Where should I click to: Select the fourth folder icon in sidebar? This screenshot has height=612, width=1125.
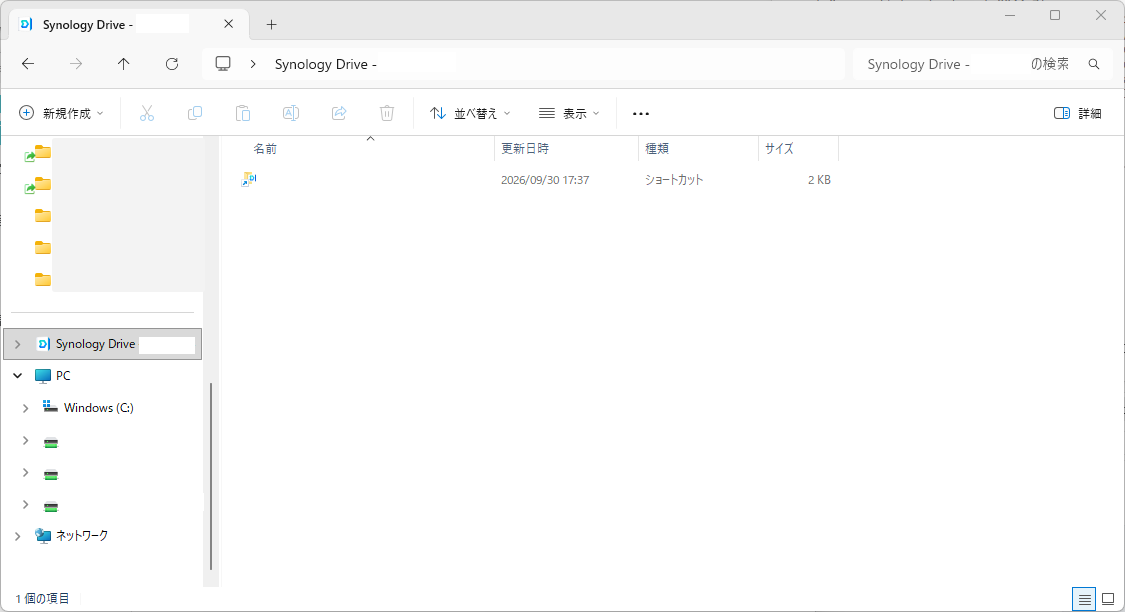click(x=43, y=248)
